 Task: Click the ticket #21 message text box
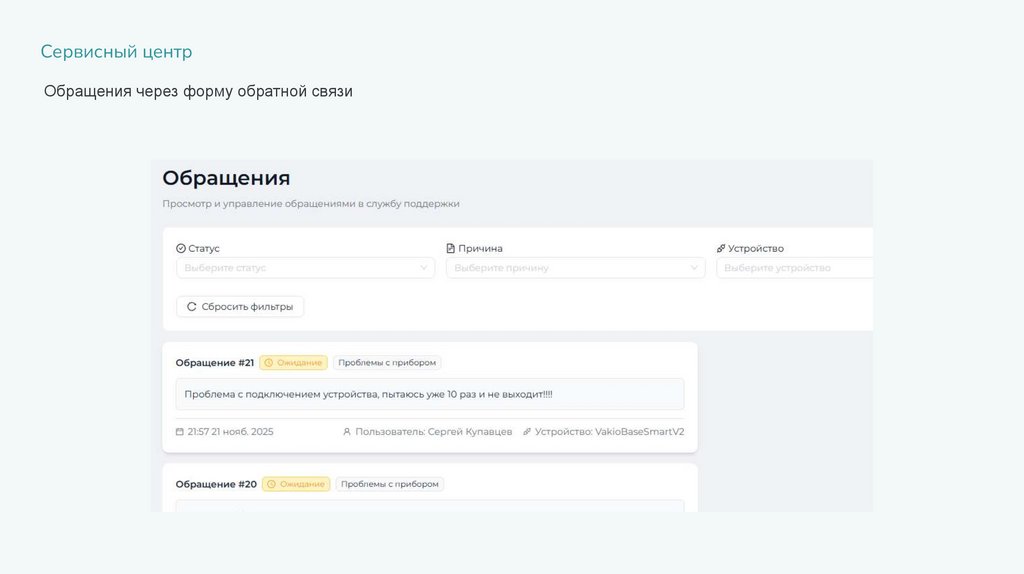(x=430, y=394)
